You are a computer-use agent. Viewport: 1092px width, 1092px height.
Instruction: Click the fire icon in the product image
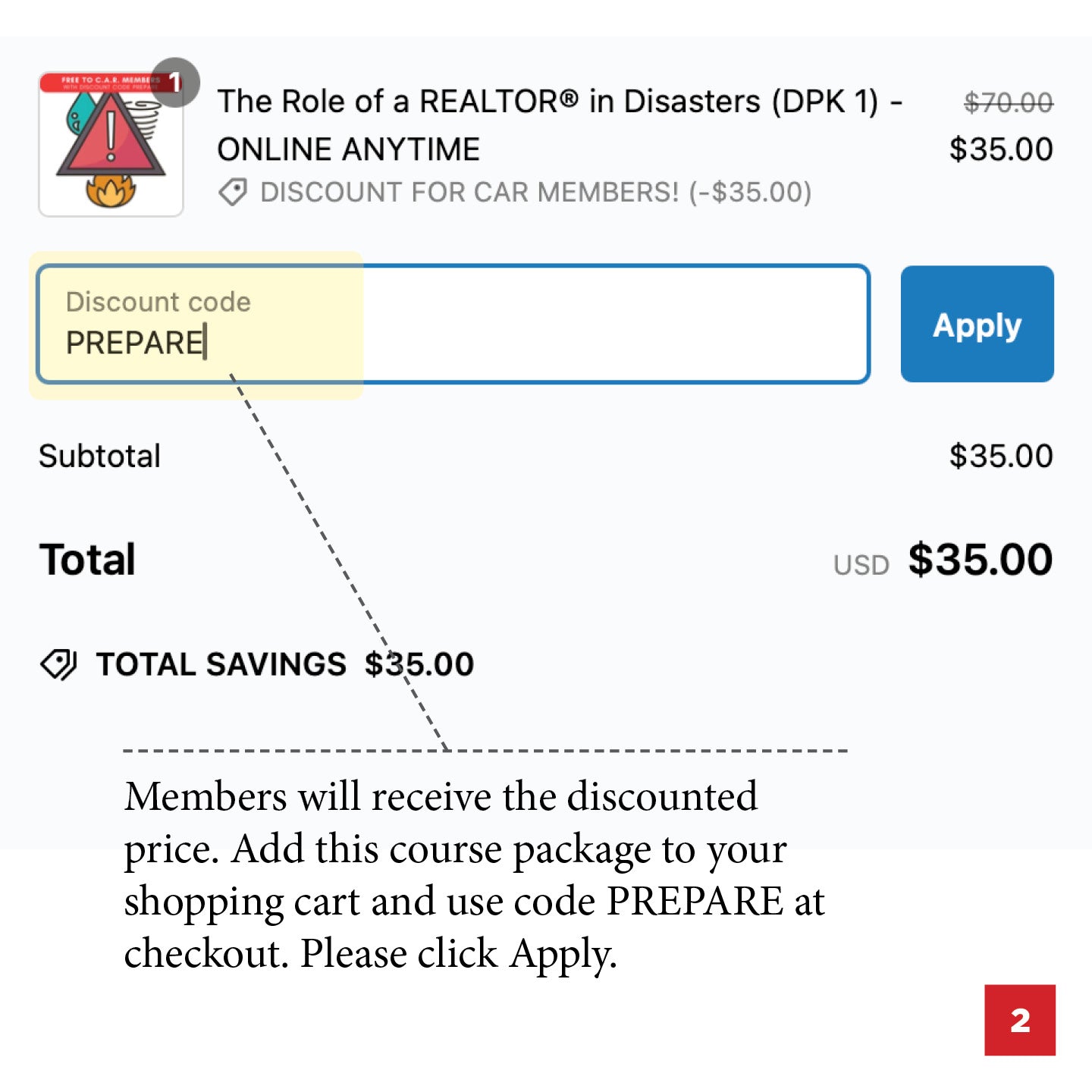[x=110, y=193]
